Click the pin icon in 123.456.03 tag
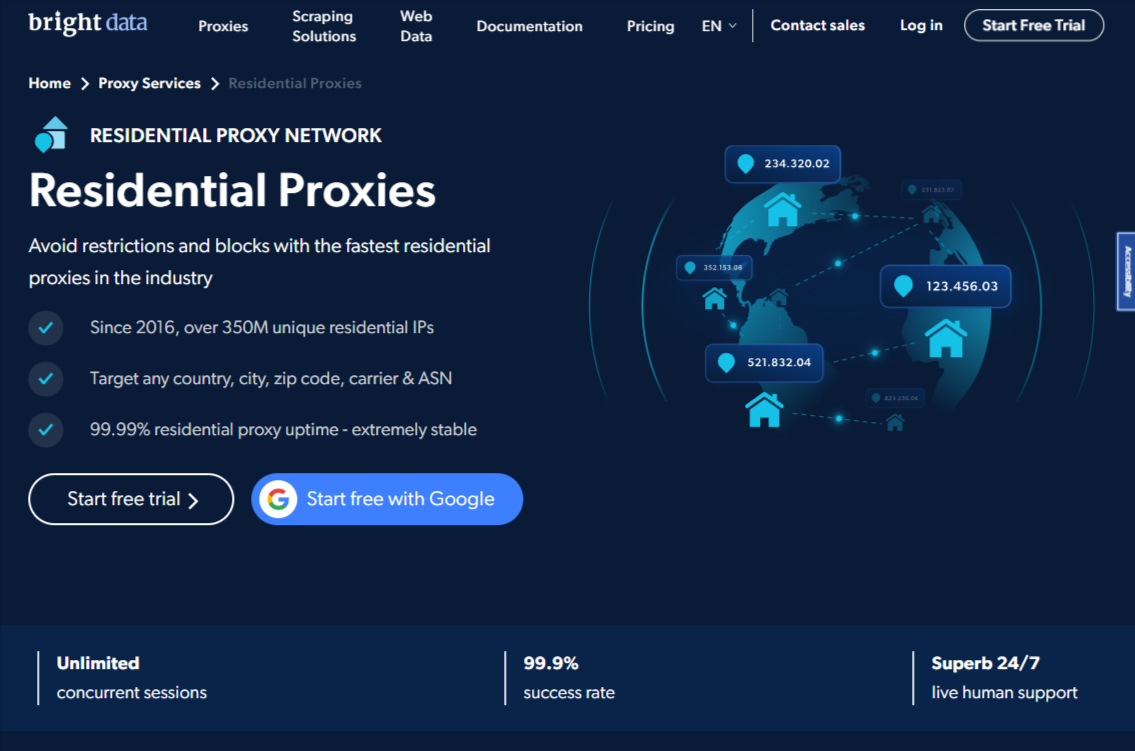This screenshot has height=751, width=1135. (903, 287)
